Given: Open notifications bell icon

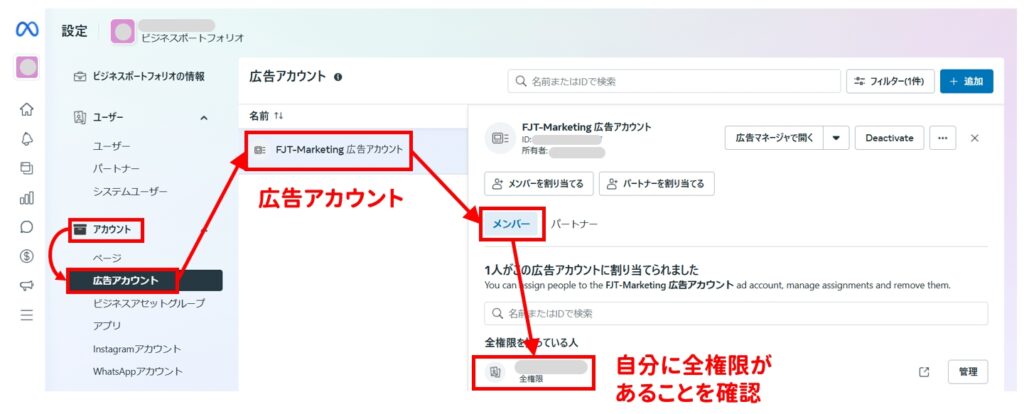Looking at the screenshot, I should [27, 139].
